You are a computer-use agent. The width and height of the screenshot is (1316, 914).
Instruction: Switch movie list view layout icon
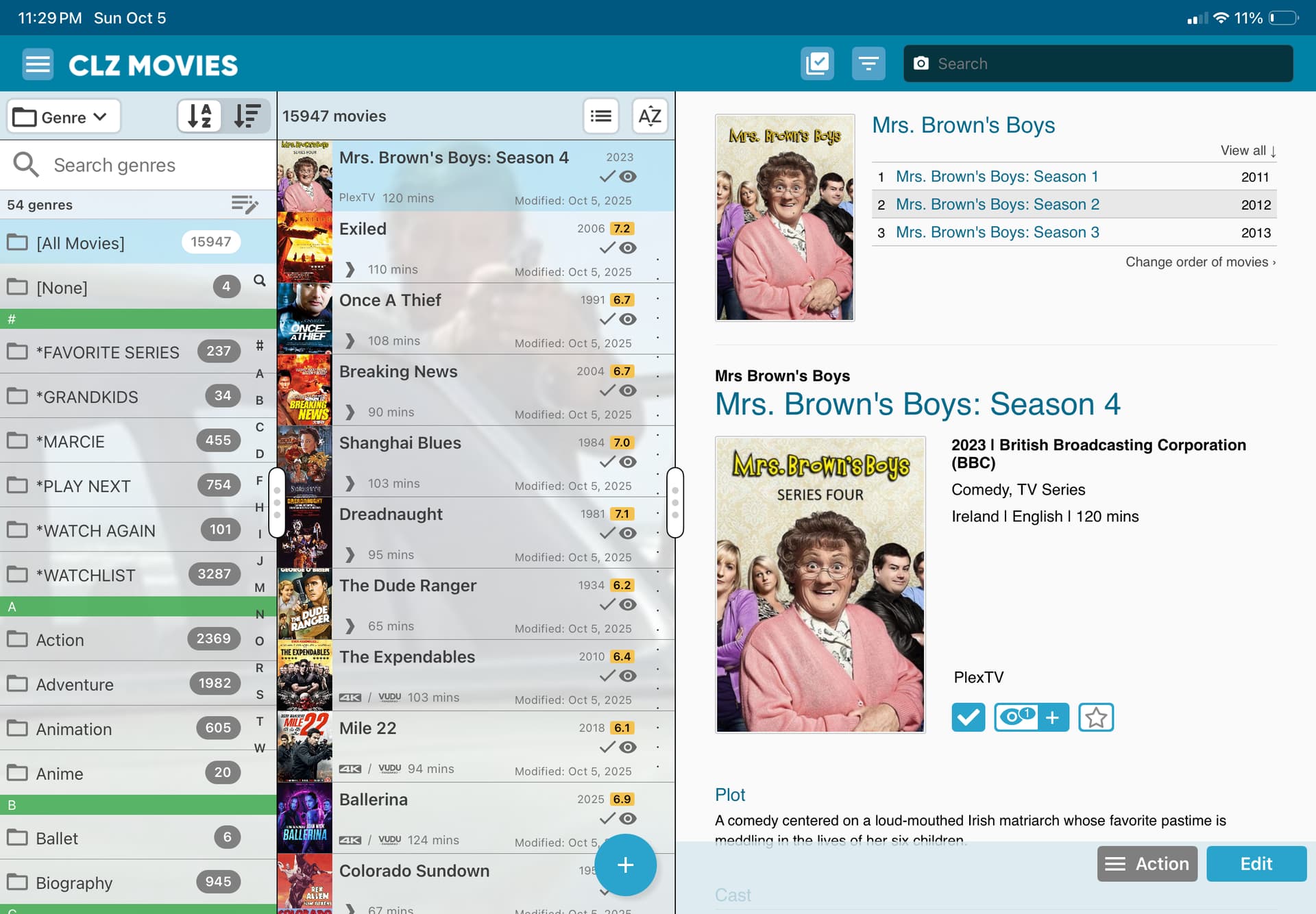(600, 116)
